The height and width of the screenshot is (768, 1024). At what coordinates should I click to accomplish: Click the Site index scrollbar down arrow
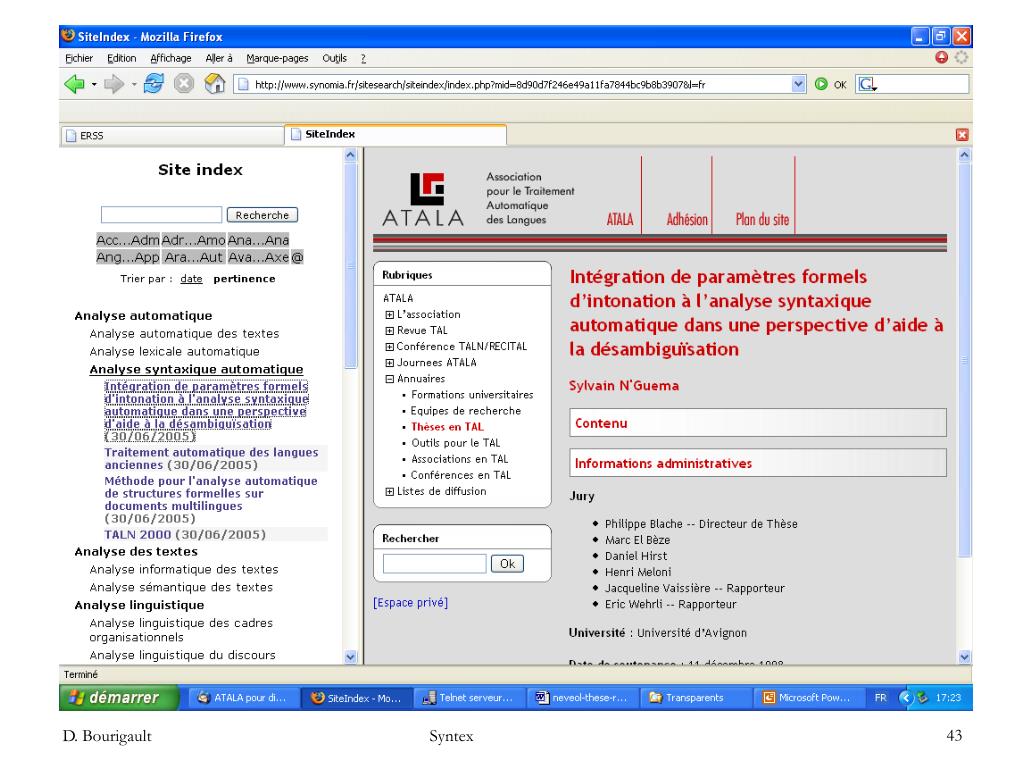[x=351, y=657]
